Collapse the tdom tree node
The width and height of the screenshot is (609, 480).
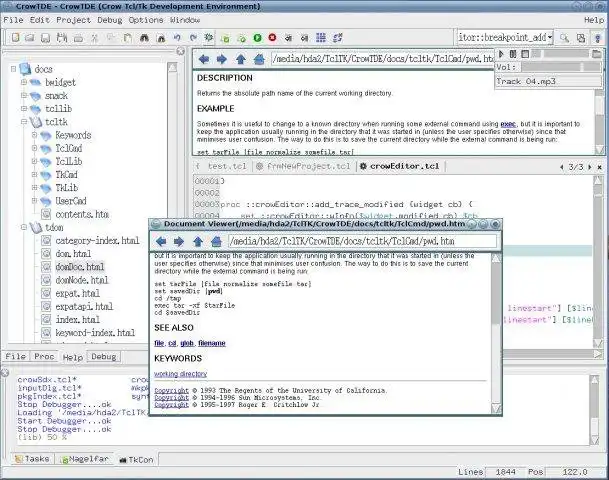(x=24, y=227)
